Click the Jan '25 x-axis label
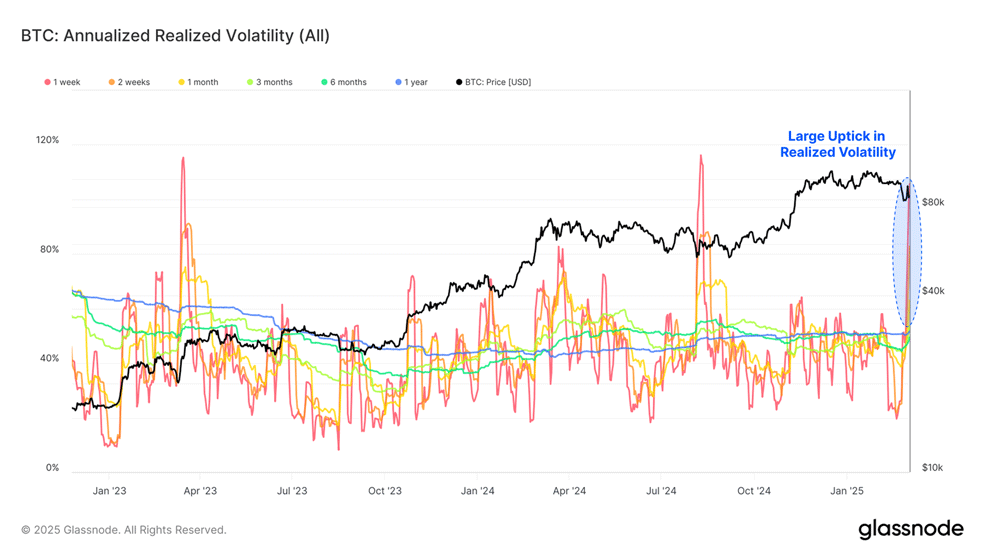984x554 pixels. 847,491
